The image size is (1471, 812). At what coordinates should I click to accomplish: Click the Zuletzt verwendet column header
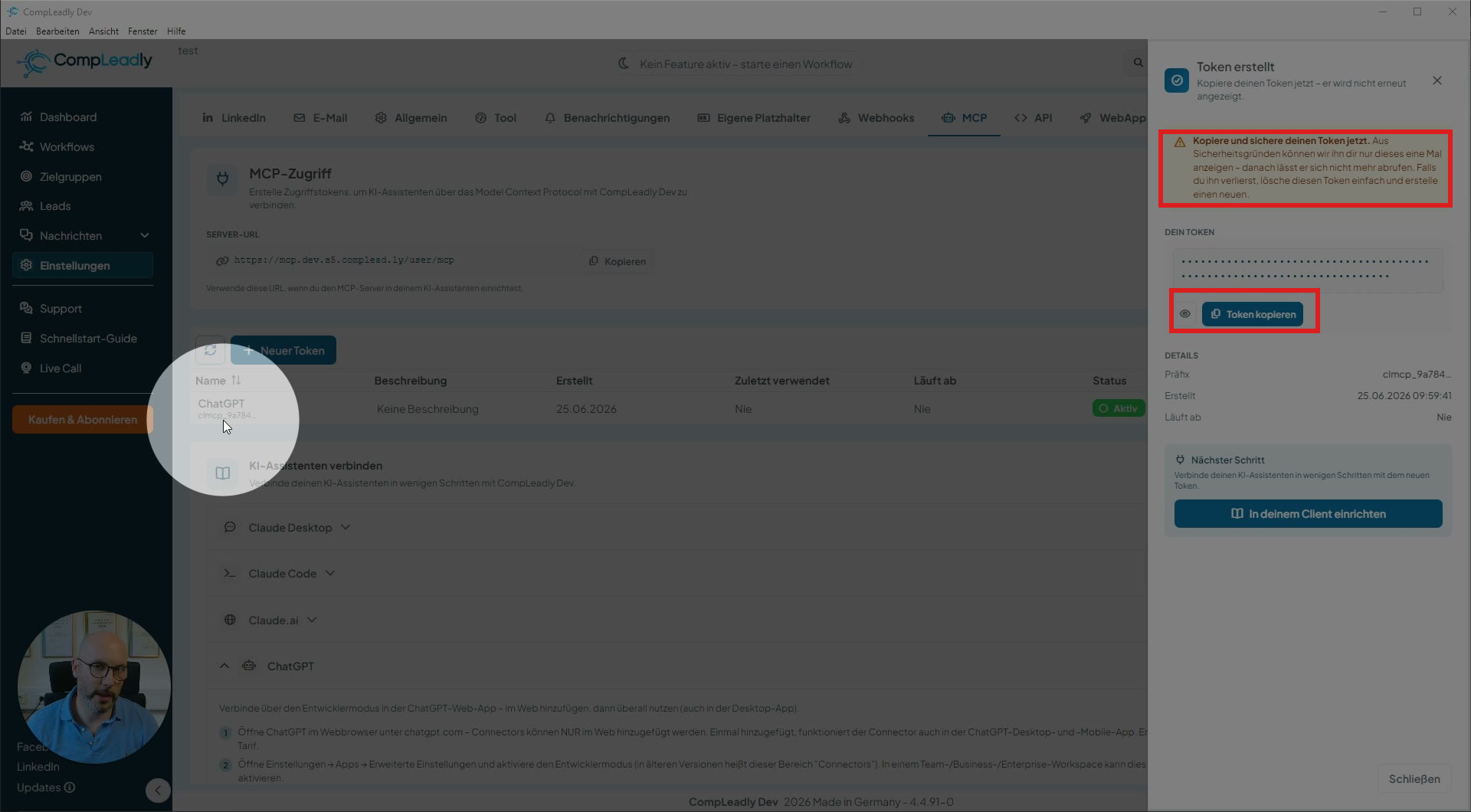pos(781,381)
